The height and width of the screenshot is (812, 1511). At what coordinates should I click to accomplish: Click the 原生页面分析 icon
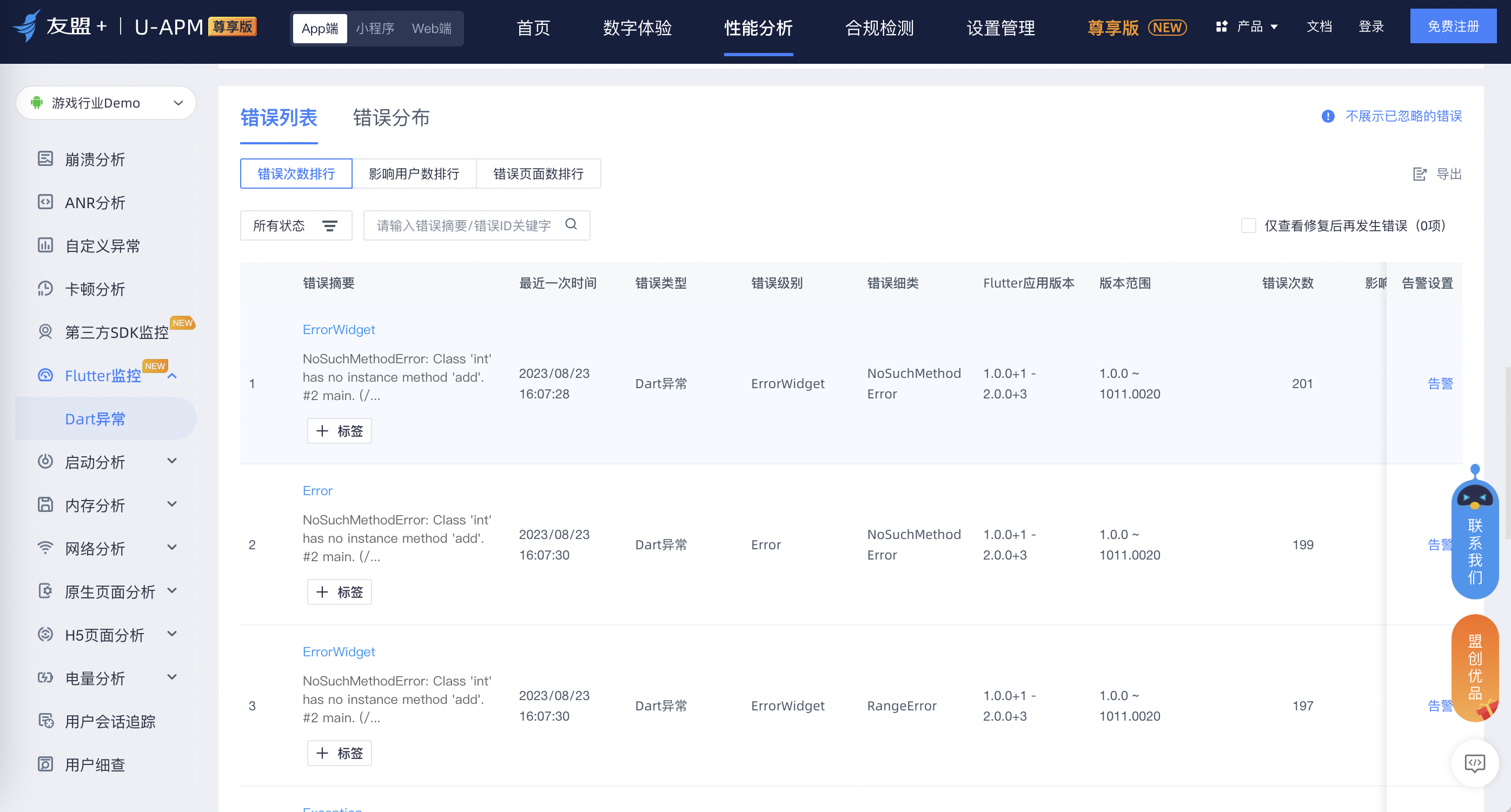coord(45,591)
